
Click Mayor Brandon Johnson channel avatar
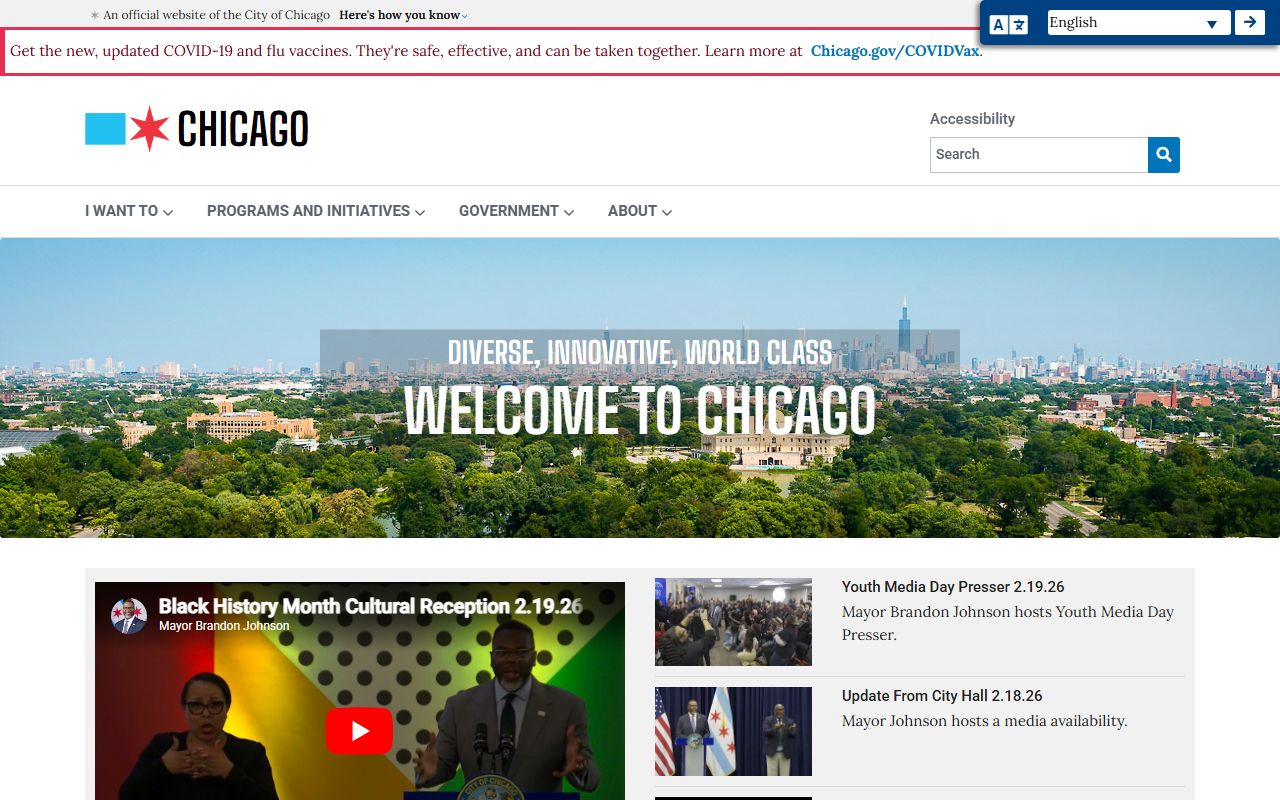pos(129,615)
